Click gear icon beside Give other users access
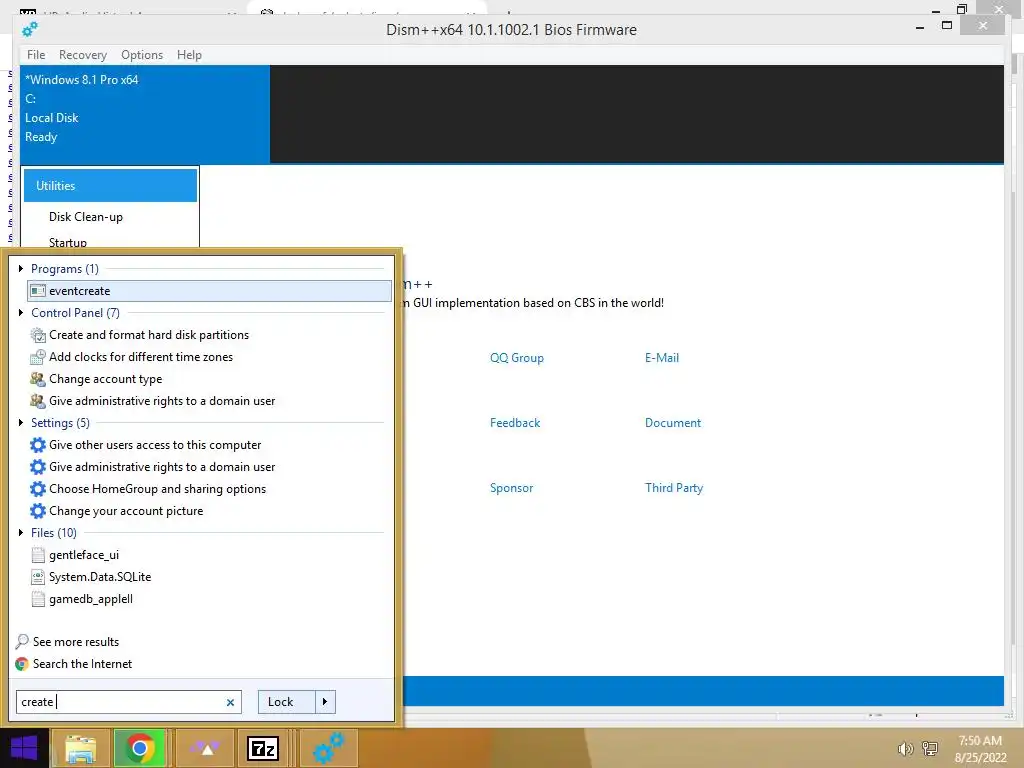1024x768 pixels. (x=38, y=445)
